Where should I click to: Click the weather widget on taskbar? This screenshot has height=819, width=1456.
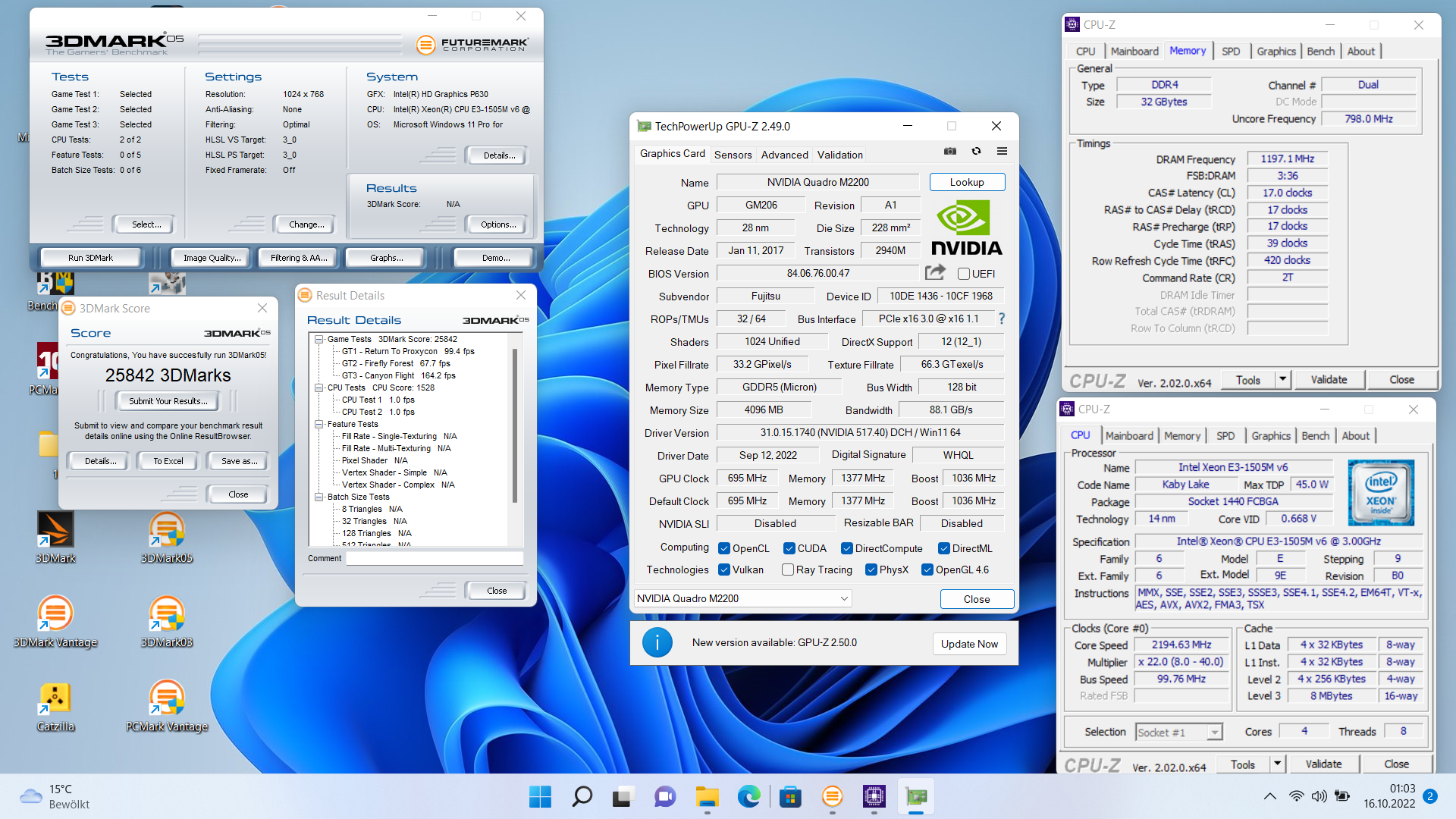(55, 796)
